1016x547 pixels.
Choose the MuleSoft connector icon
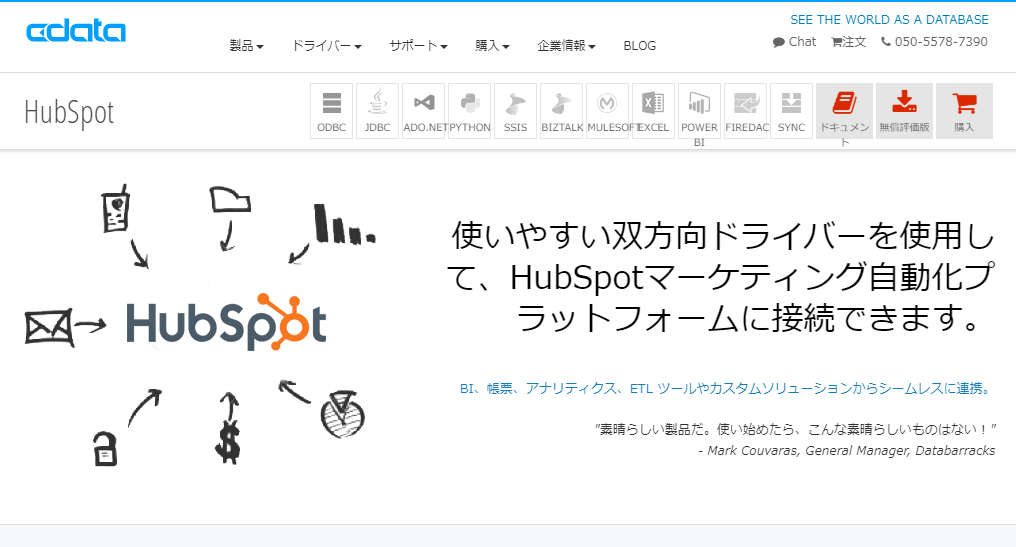point(607,111)
